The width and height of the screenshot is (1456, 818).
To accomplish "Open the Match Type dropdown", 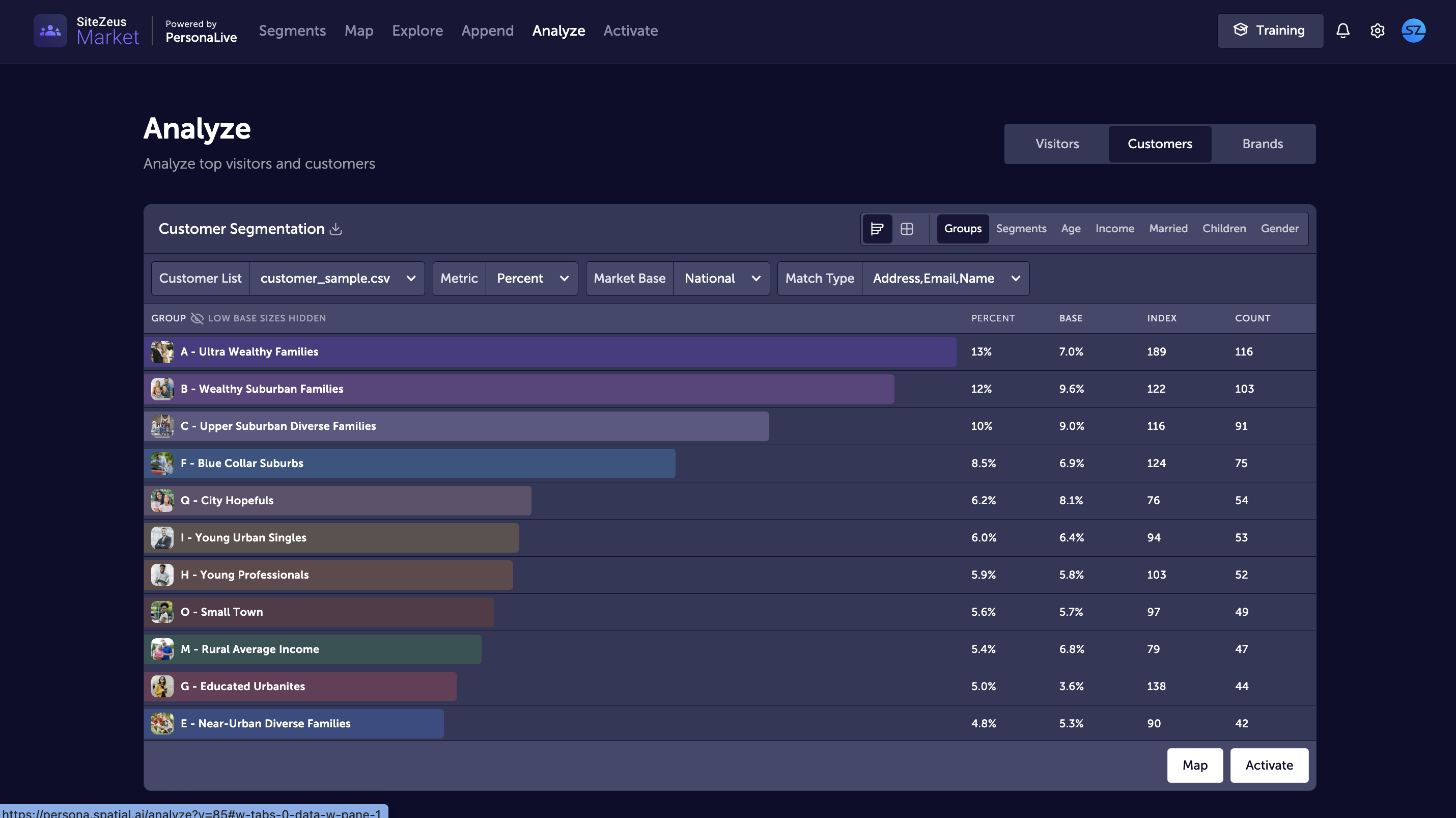I will point(945,278).
